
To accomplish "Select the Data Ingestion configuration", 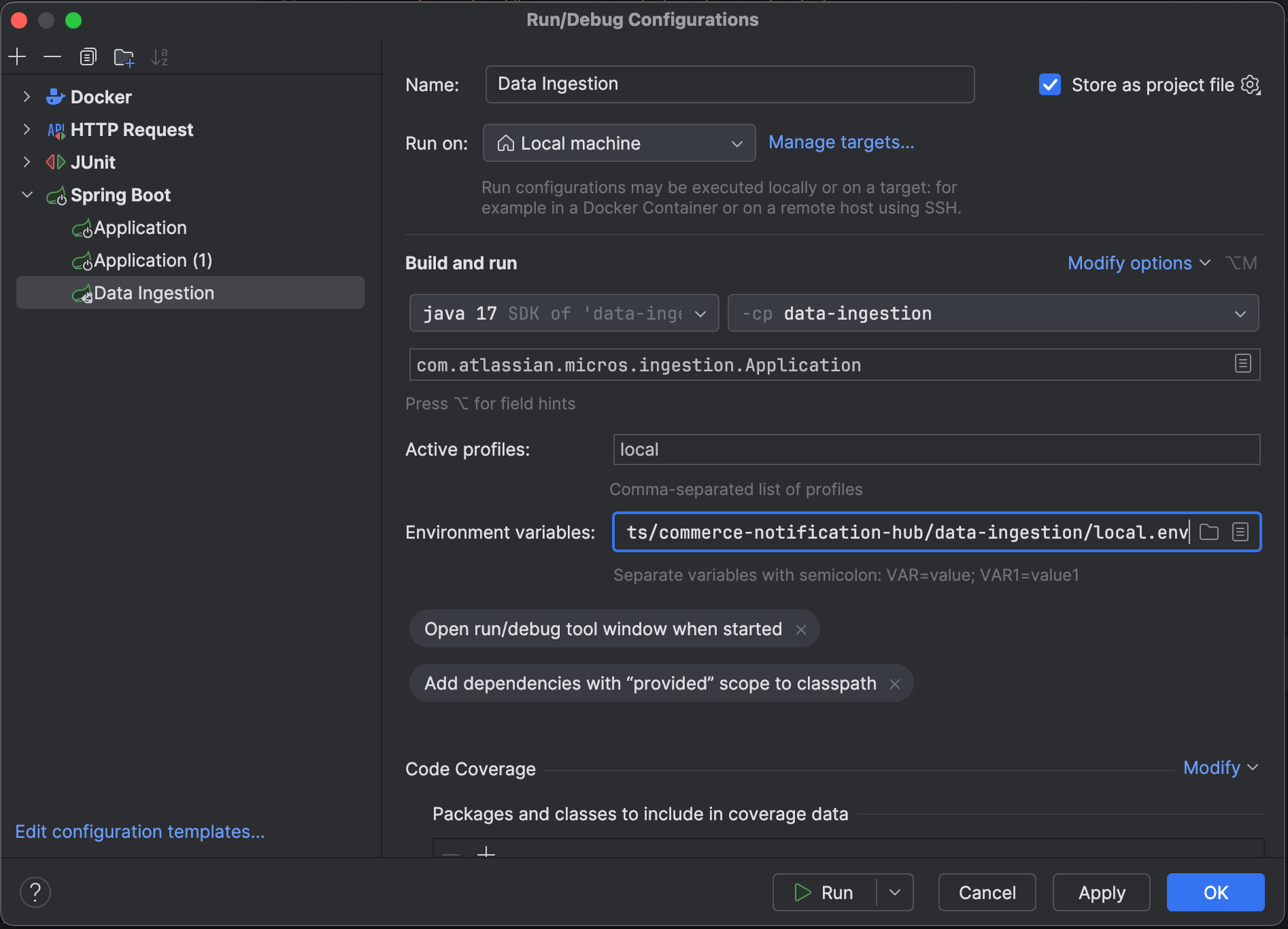I will pyautogui.click(x=190, y=293).
